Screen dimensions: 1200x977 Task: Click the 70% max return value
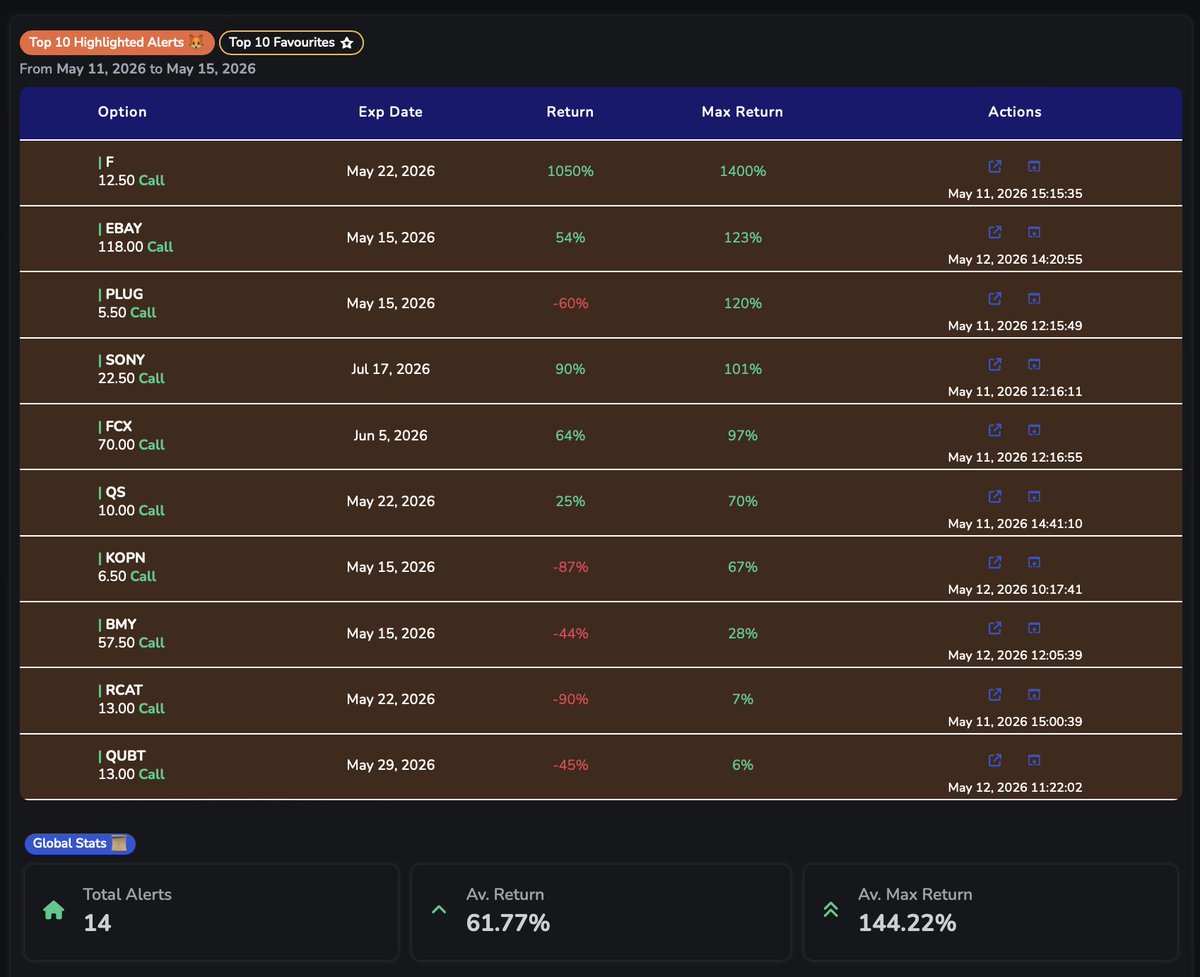click(743, 501)
